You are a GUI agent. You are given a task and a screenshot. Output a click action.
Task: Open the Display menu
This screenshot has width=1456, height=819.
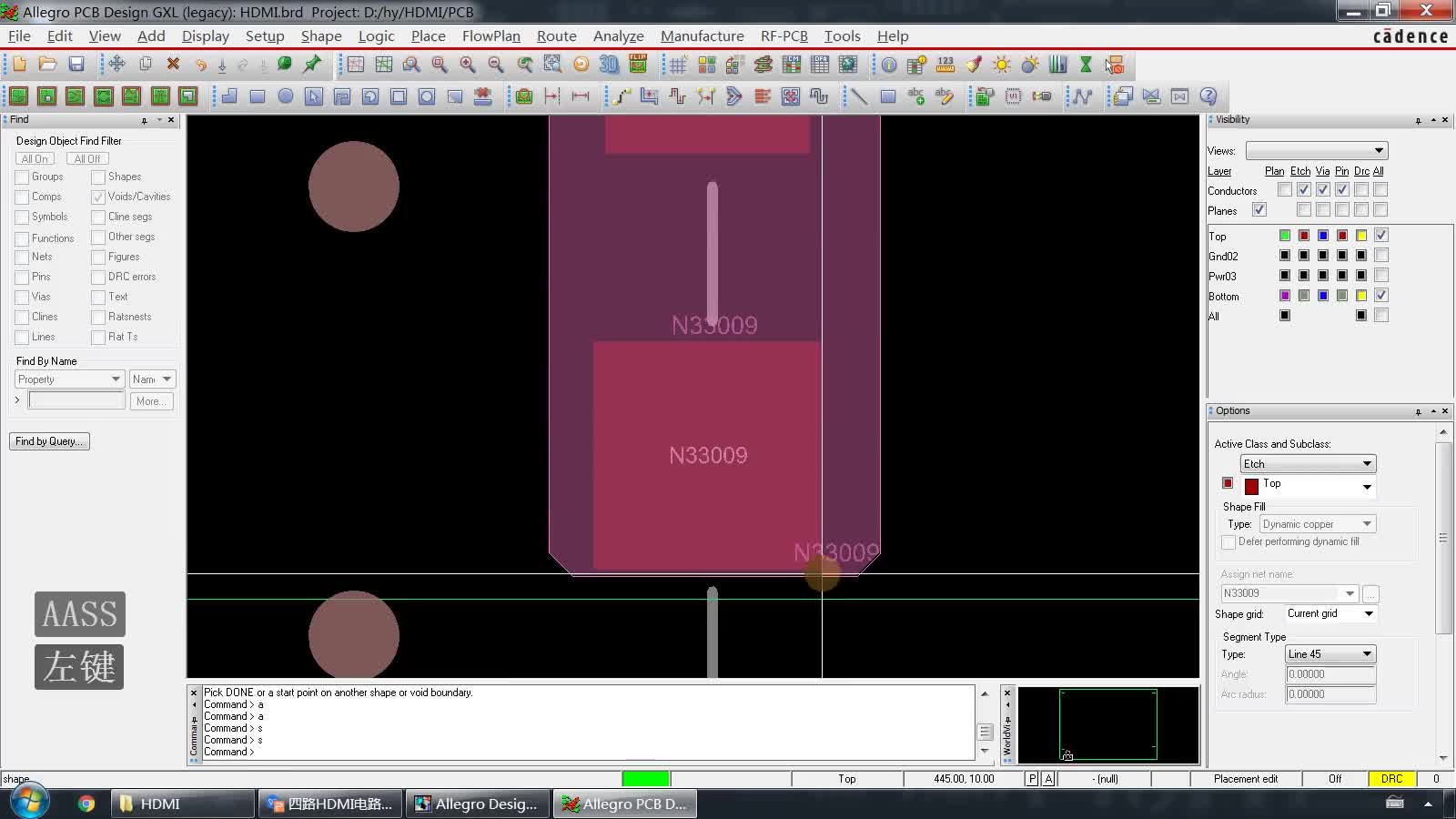click(x=205, y=36)
